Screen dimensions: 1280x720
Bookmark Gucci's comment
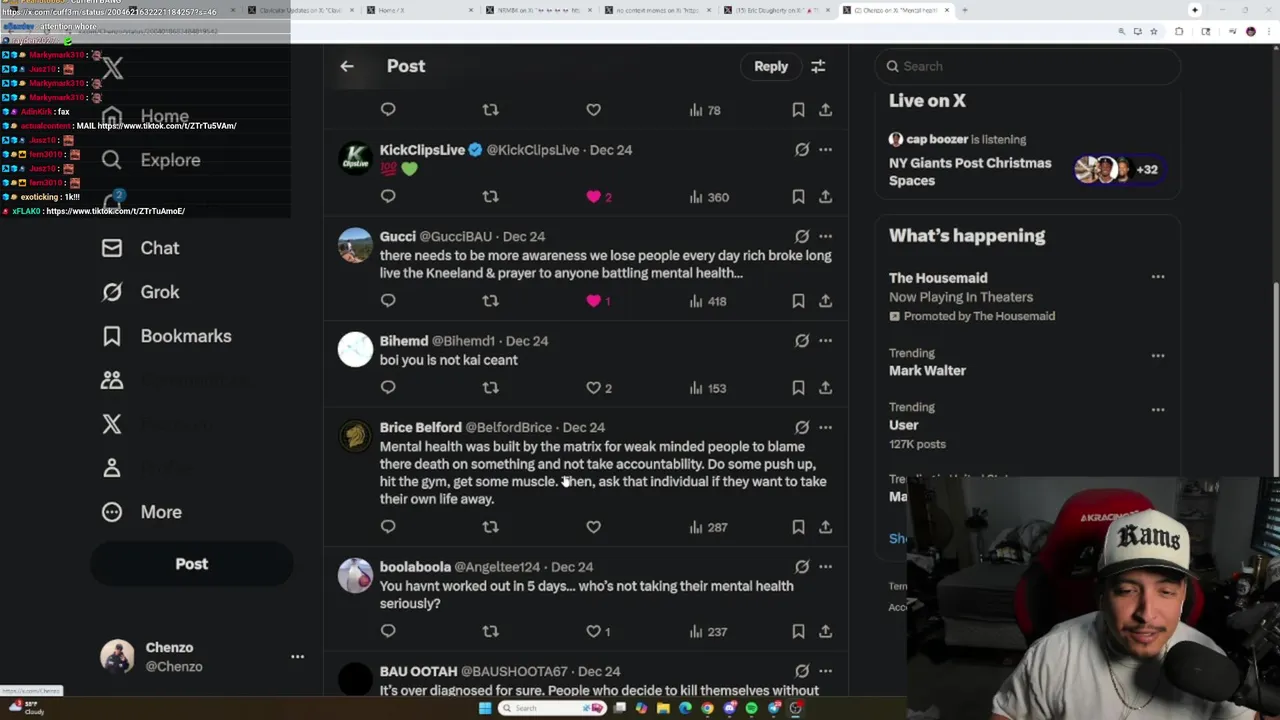[798, 301]
